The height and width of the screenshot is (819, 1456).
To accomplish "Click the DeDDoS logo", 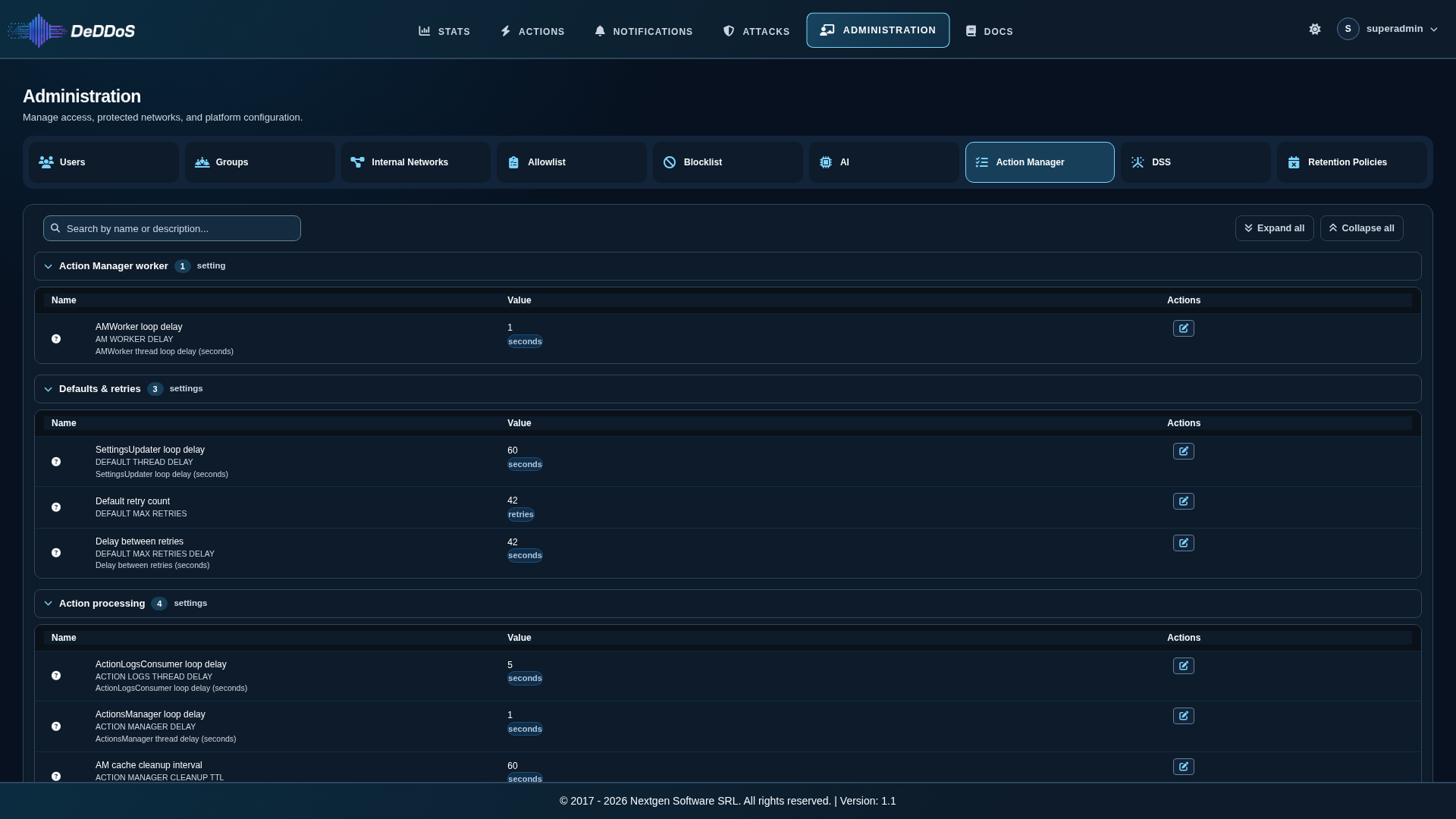I will tap(71, 30).
